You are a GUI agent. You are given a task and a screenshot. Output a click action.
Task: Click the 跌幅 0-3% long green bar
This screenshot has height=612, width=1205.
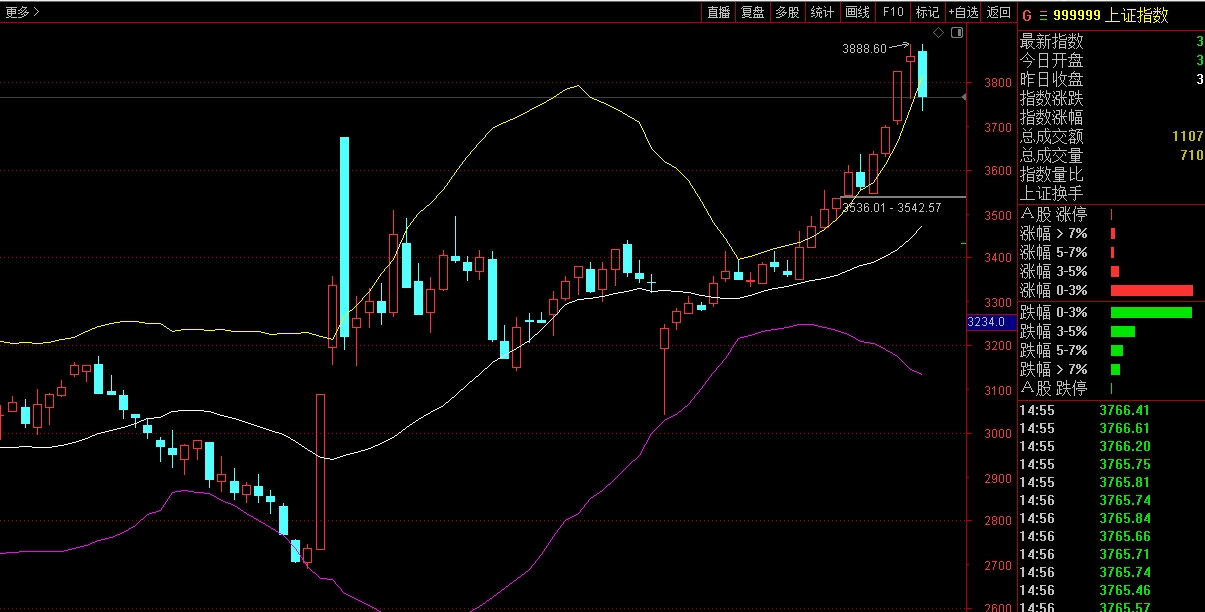(1151, 312)
